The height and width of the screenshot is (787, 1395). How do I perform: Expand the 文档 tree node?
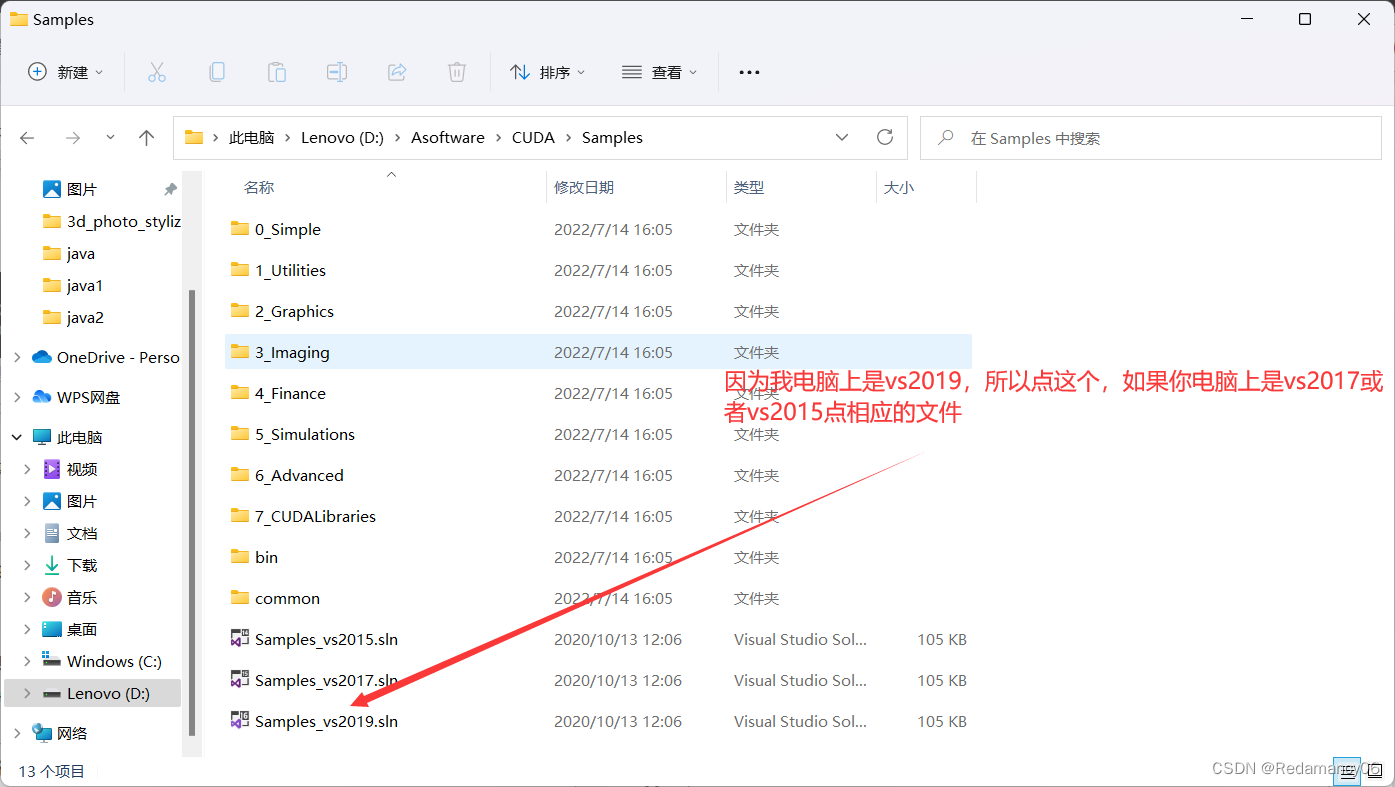point(28,533)
